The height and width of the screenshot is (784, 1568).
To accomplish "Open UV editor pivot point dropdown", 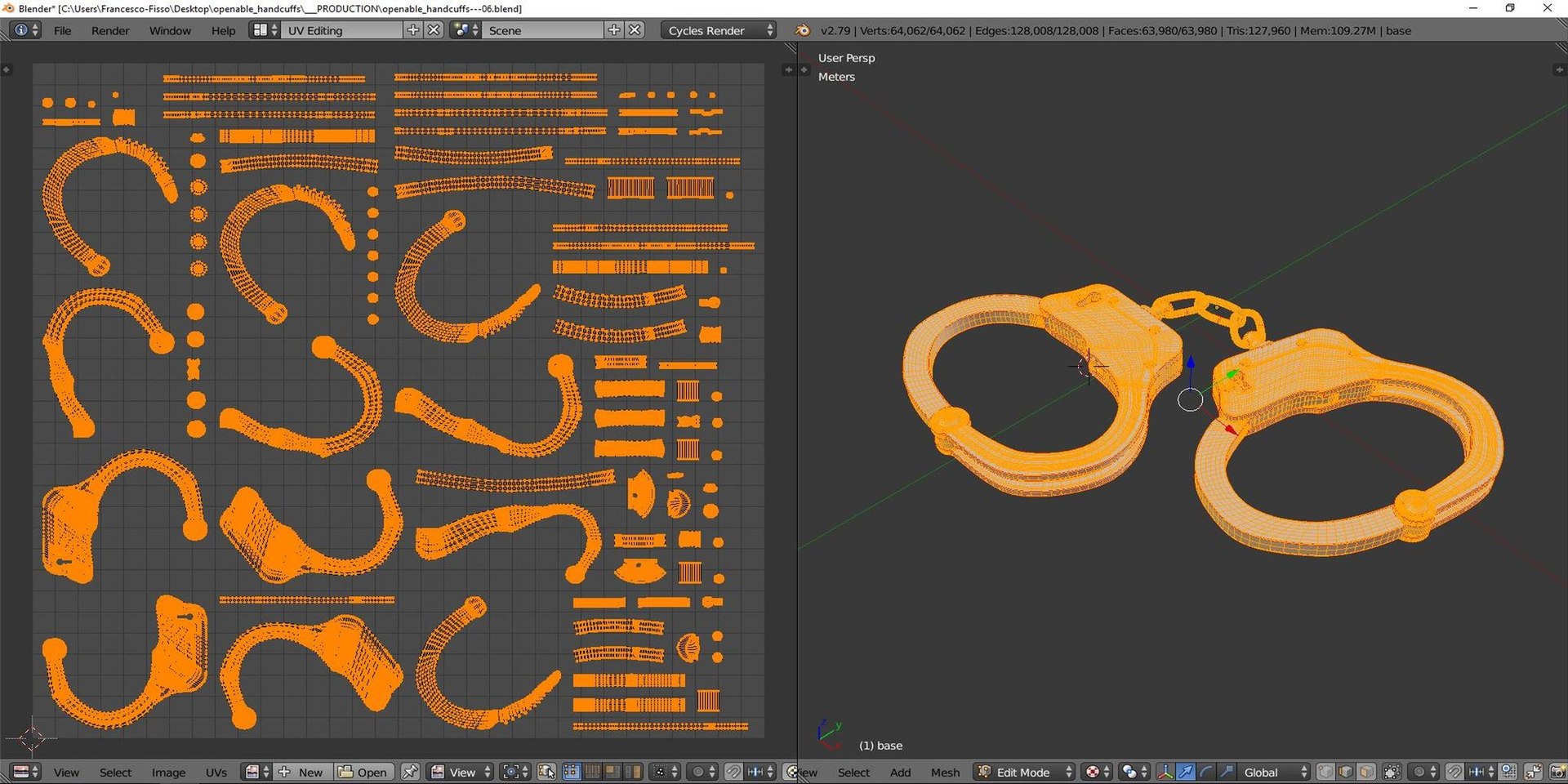I will pyautogui.click(x=514, y=772).
